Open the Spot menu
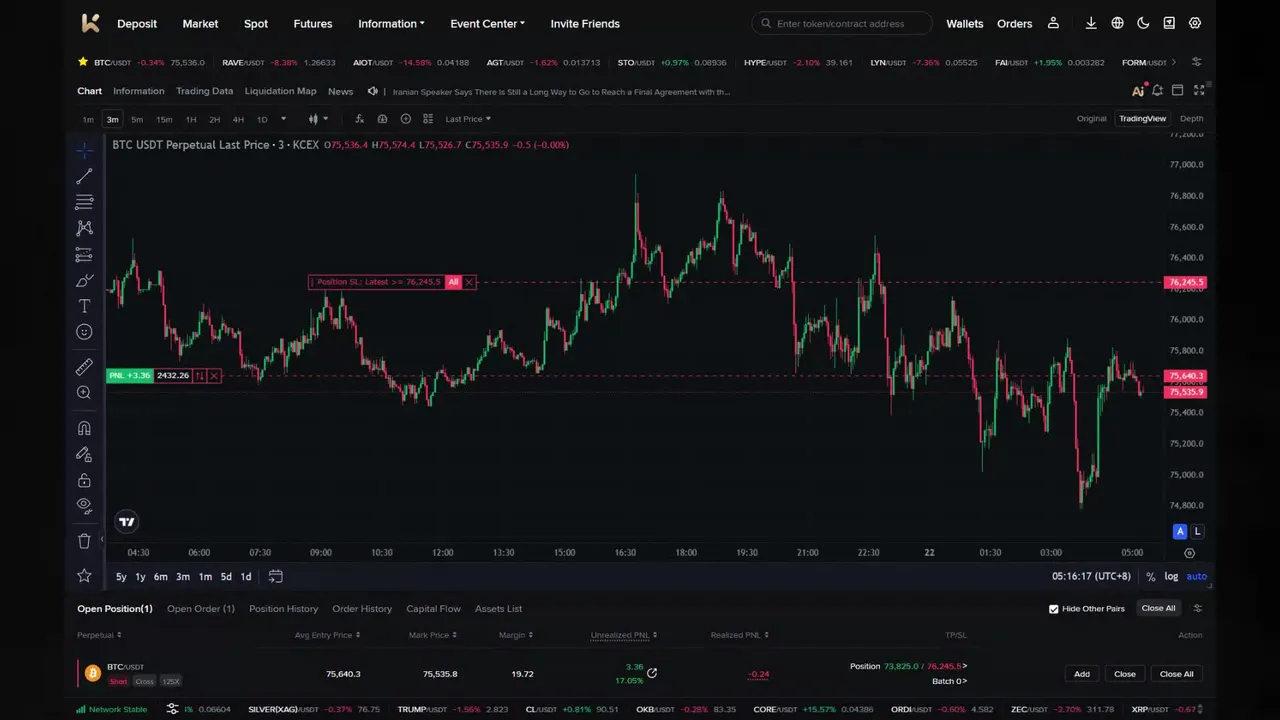The image size is (1280, 720). [256, 23]
